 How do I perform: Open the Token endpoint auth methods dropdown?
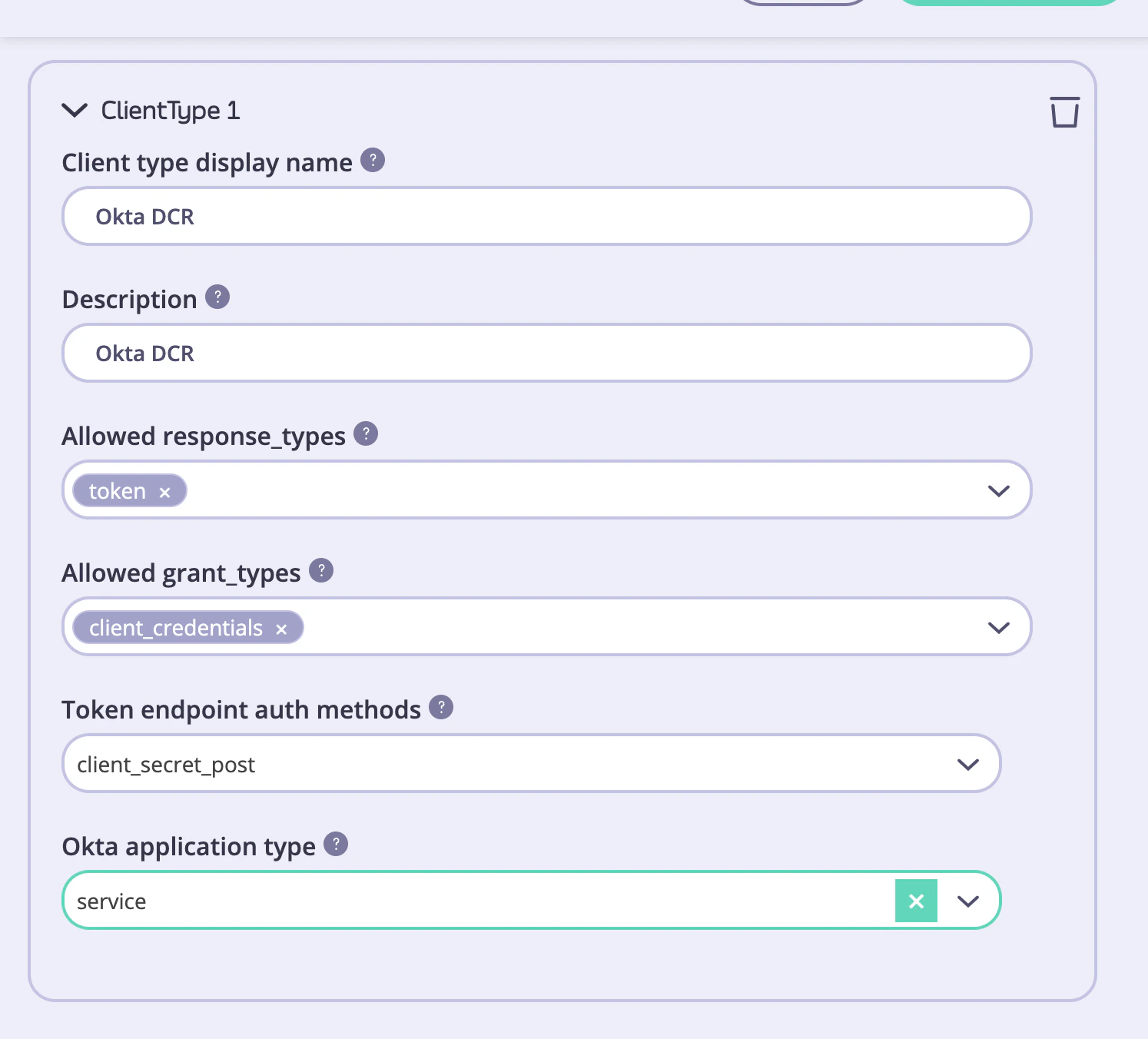tap(967, 763)
